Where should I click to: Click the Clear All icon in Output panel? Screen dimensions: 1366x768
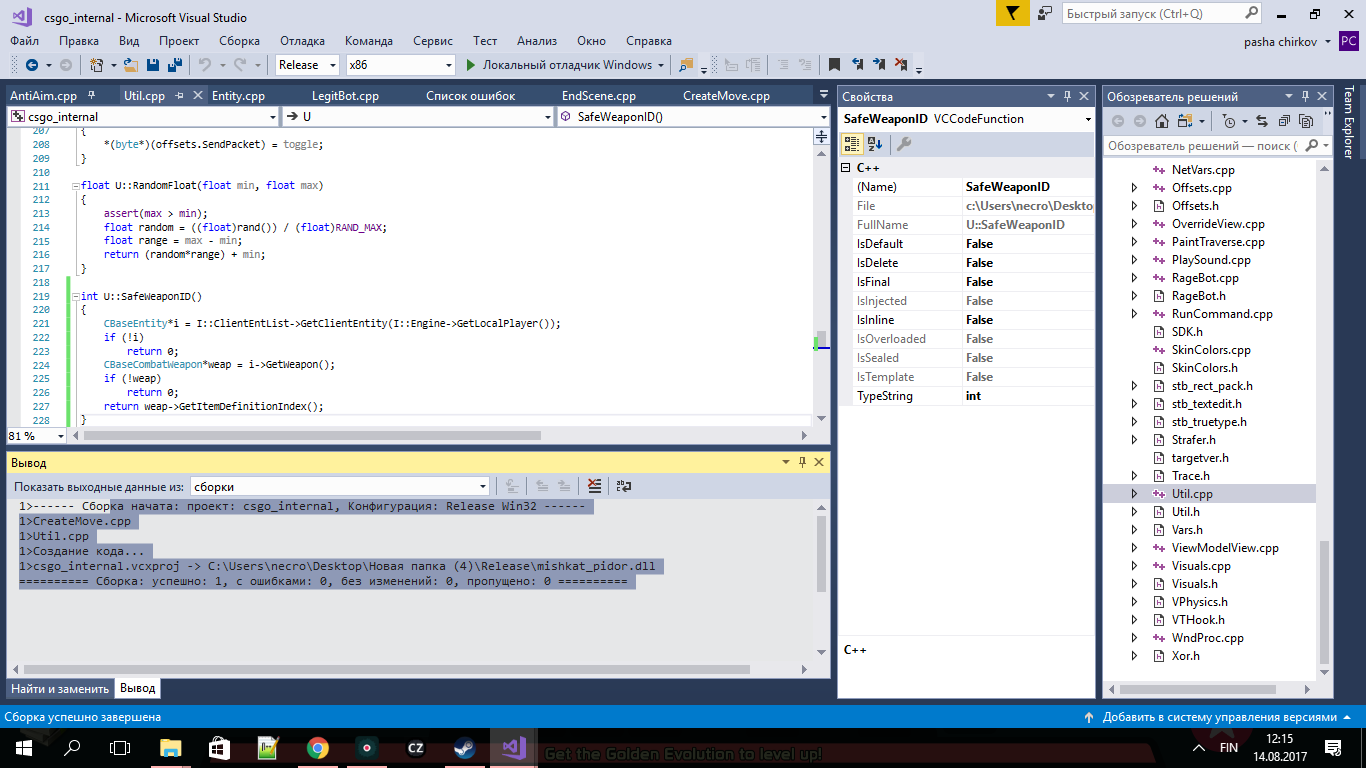tap(595, 486)
